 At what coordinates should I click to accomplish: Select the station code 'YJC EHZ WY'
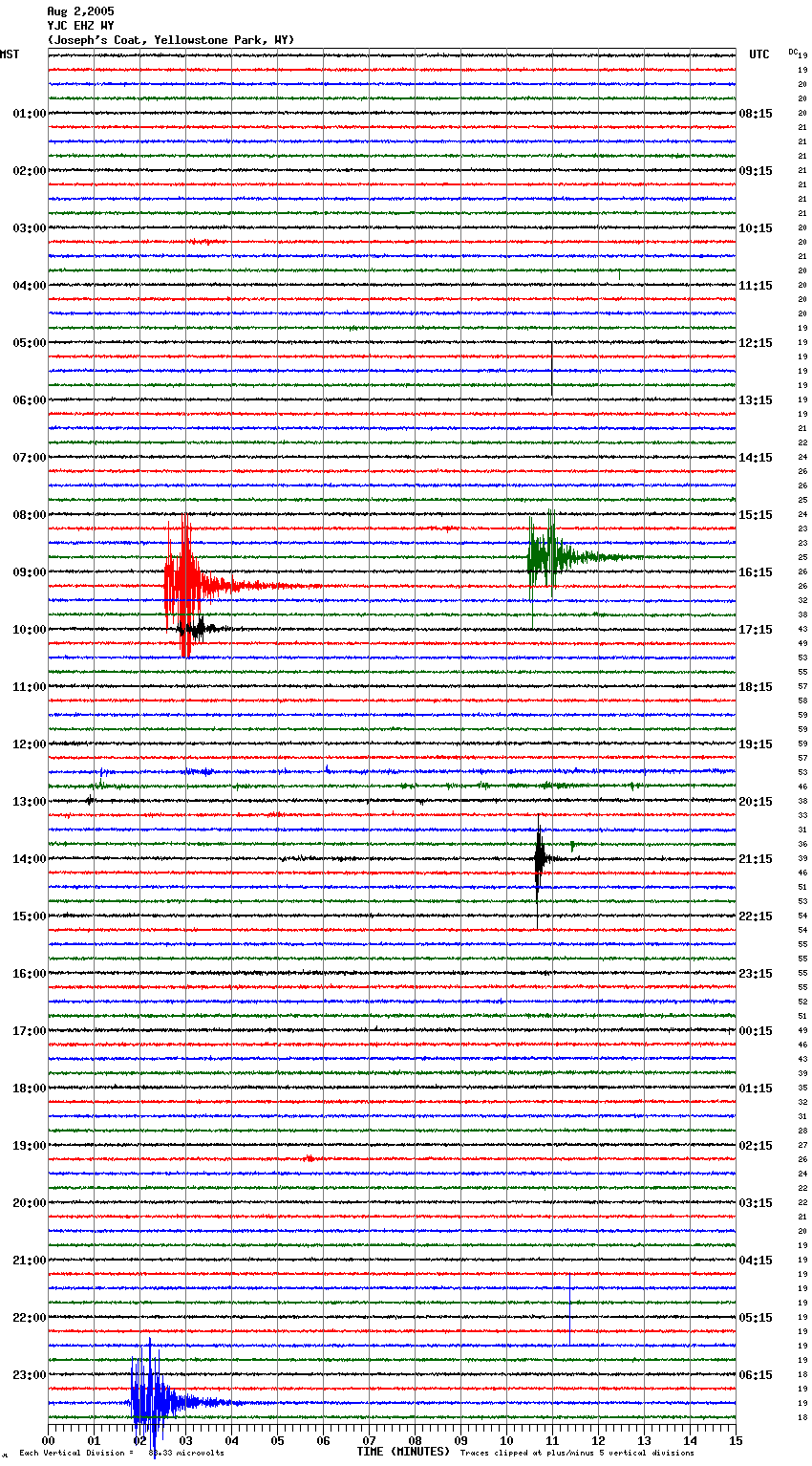[80, 26]
